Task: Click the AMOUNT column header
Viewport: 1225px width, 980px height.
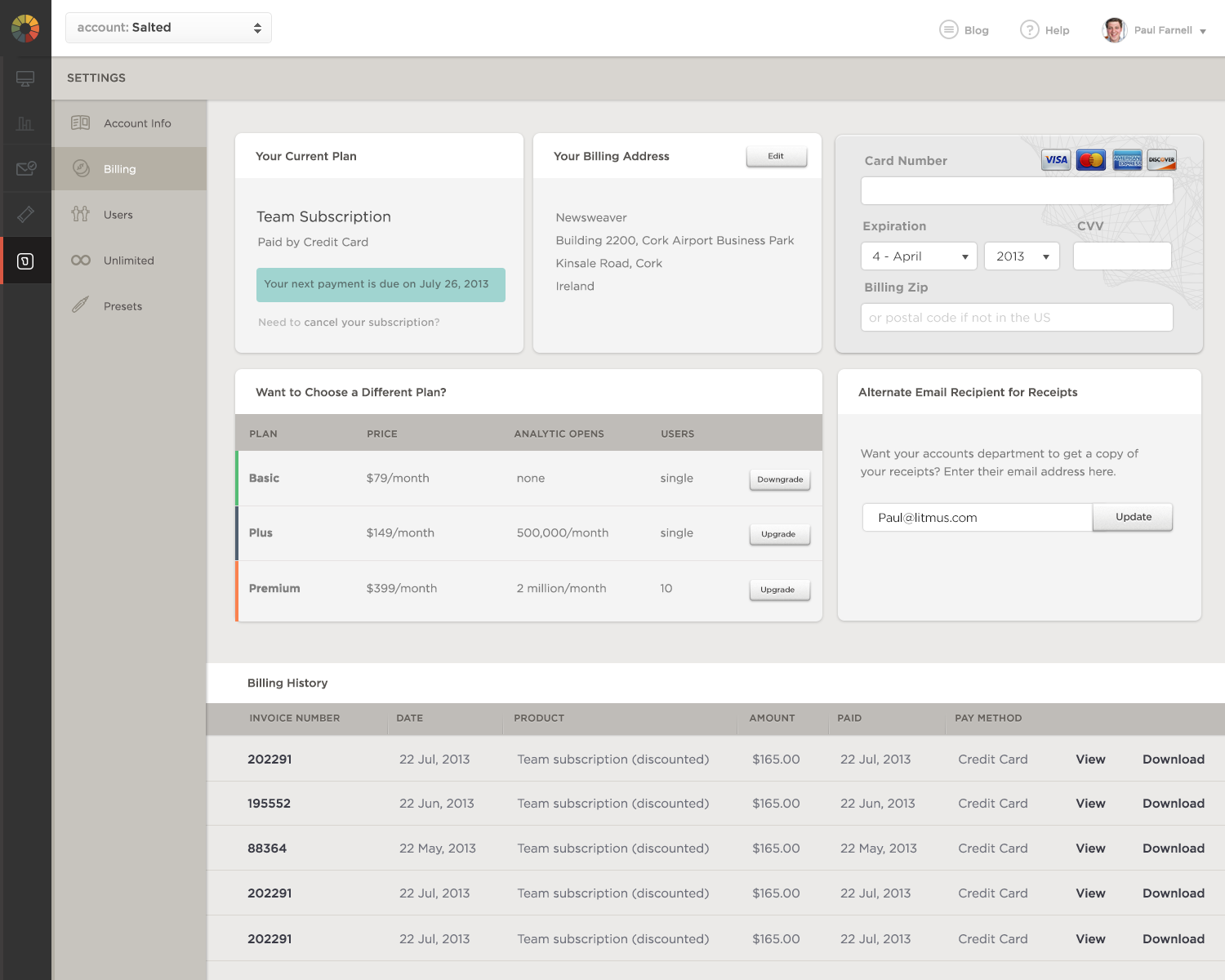Action: coord(772,719)
